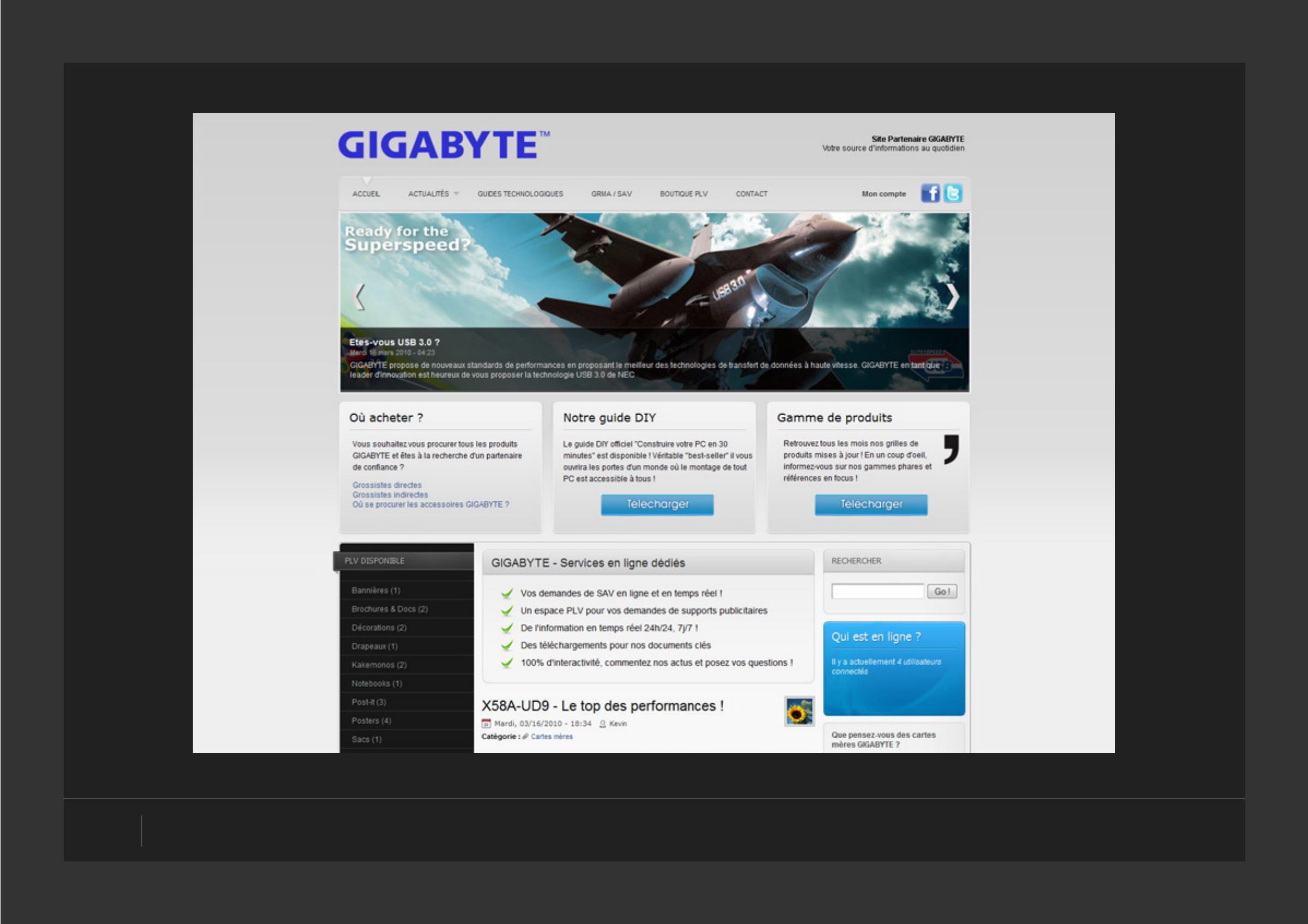Select Kakemonos (2) category

coord(379,665)
